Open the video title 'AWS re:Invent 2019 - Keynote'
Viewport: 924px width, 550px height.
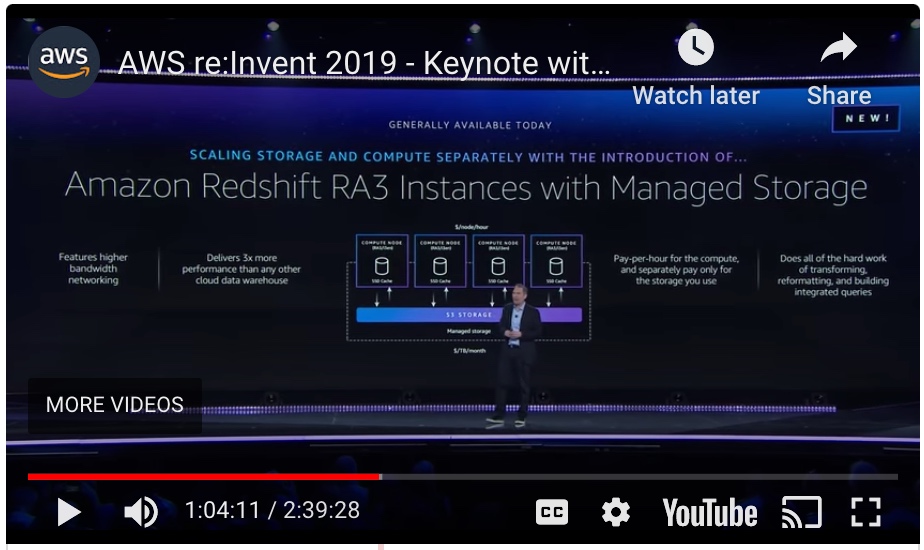click(x=364, y=63)
